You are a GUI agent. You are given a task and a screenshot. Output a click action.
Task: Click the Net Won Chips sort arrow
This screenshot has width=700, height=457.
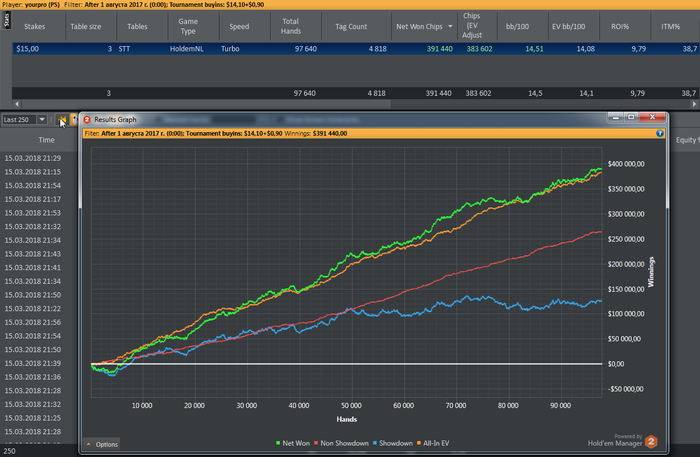(450, 26)
